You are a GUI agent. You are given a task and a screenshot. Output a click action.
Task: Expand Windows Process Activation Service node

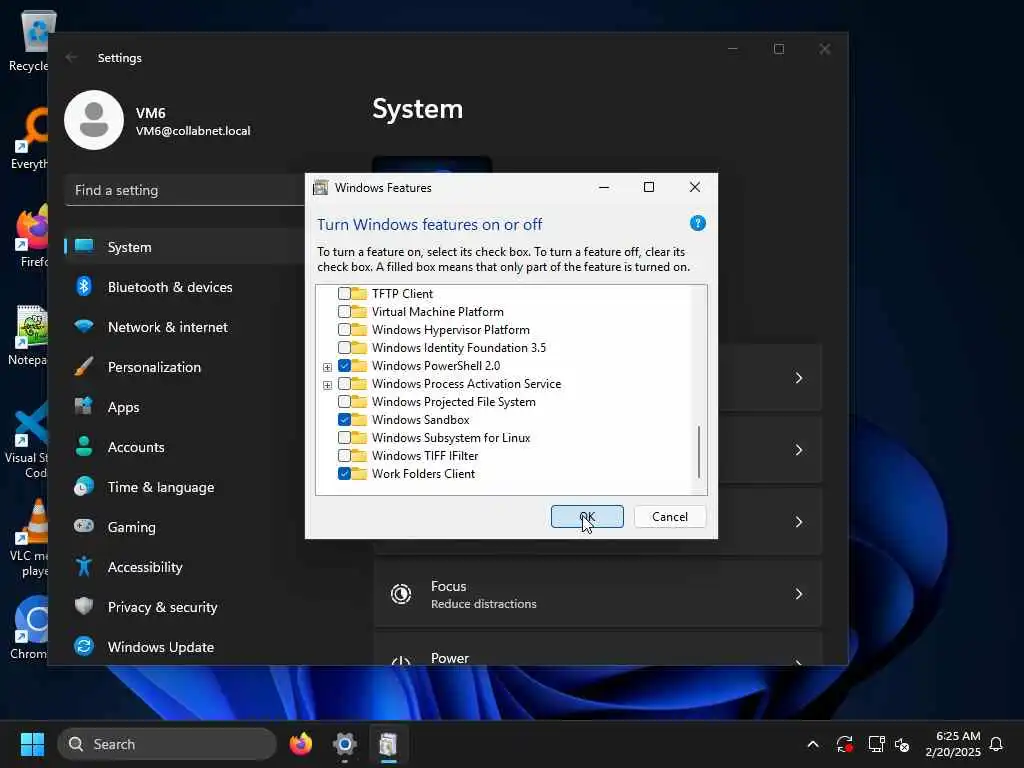click(x=327, y=385)
